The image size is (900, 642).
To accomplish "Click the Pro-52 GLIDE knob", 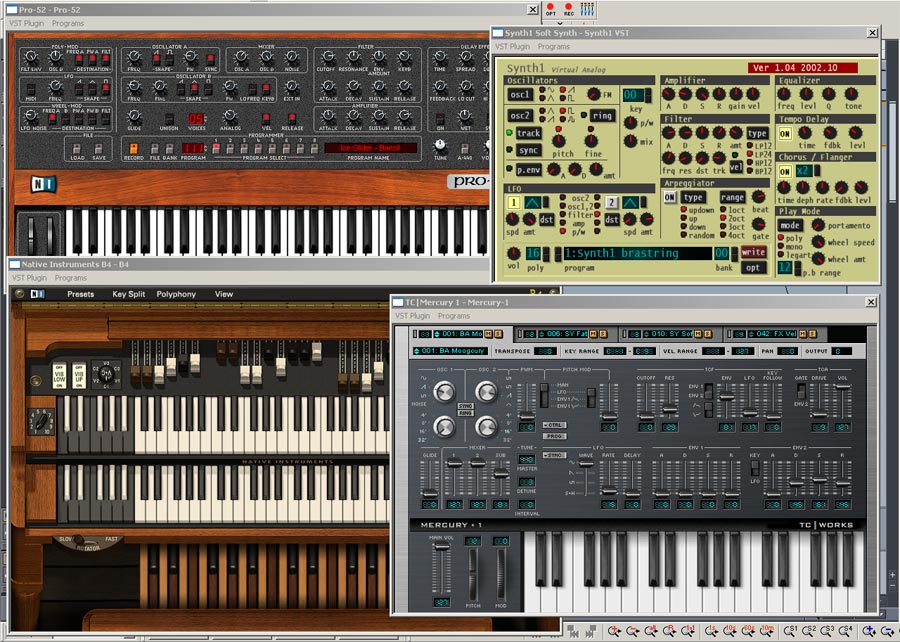I will point(134,116).
